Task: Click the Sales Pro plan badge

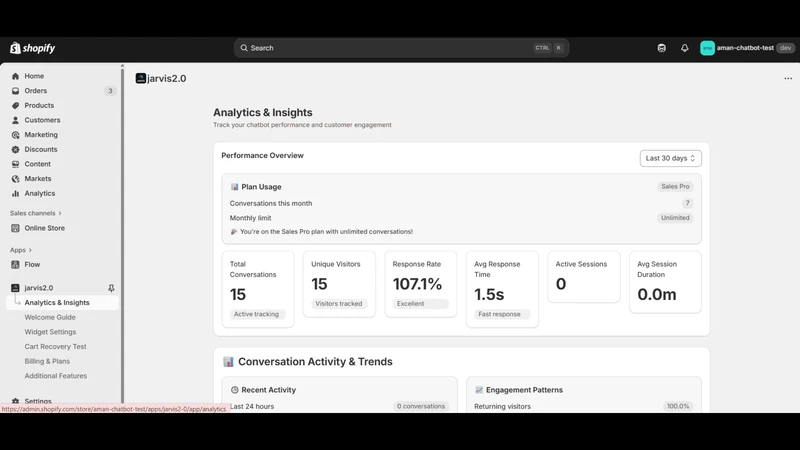Action: pyautogui.click(x=675, y=187)
